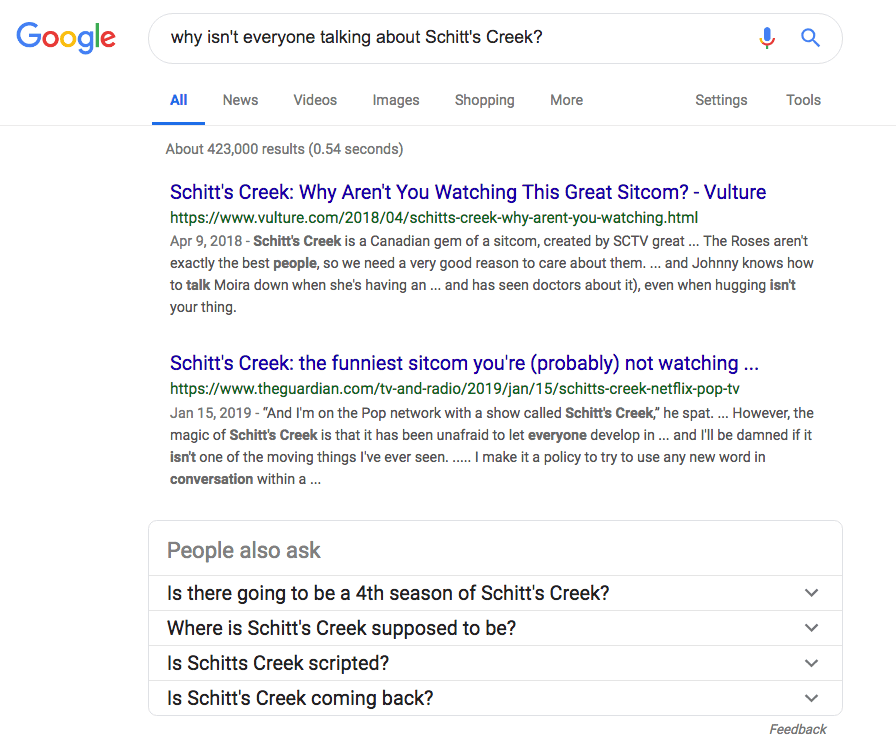The image size is (896, 751).
Task: Switch to the Videos tab
Action: (x=315, y=100)
